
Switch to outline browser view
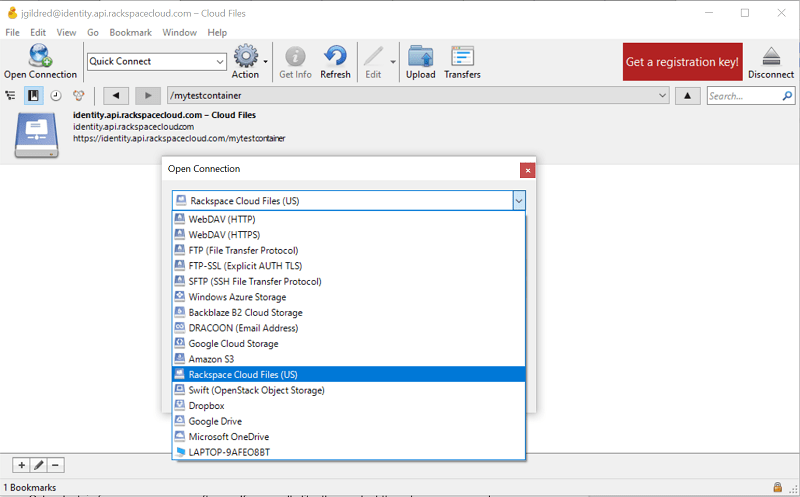tap(10, 95)
